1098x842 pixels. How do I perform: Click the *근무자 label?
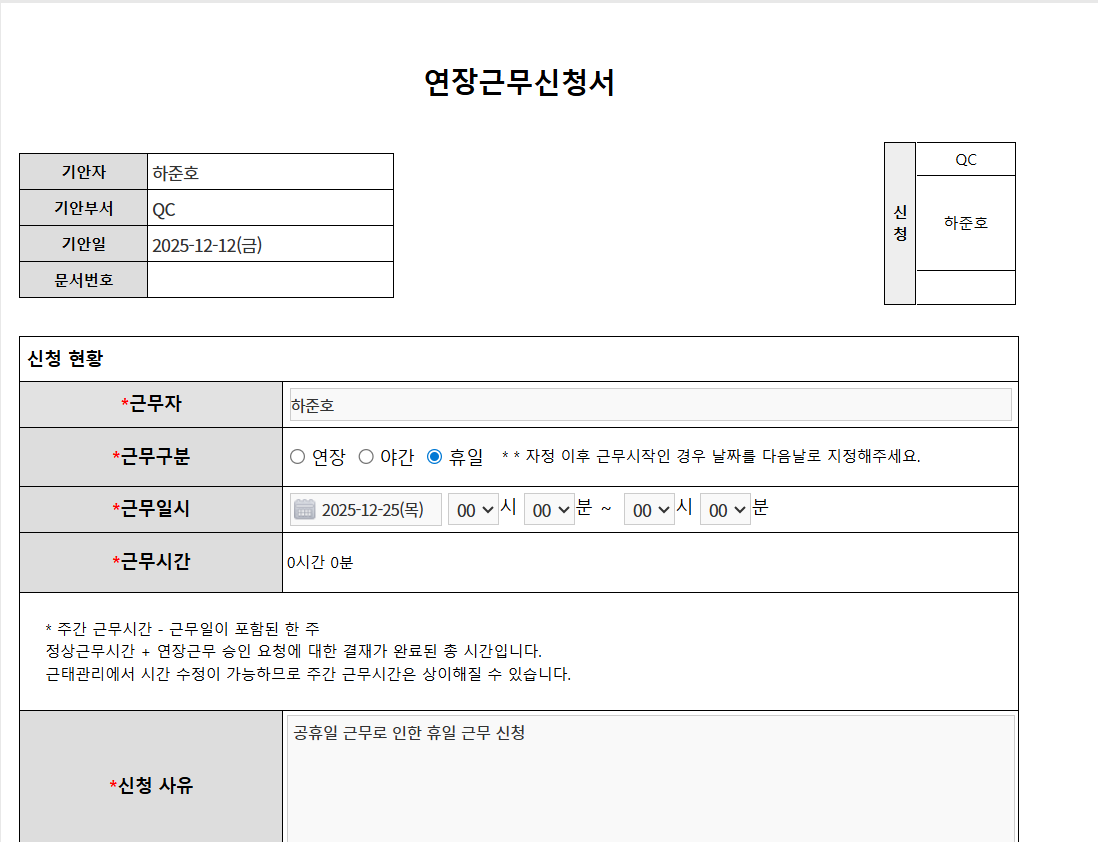click(151, 404)
